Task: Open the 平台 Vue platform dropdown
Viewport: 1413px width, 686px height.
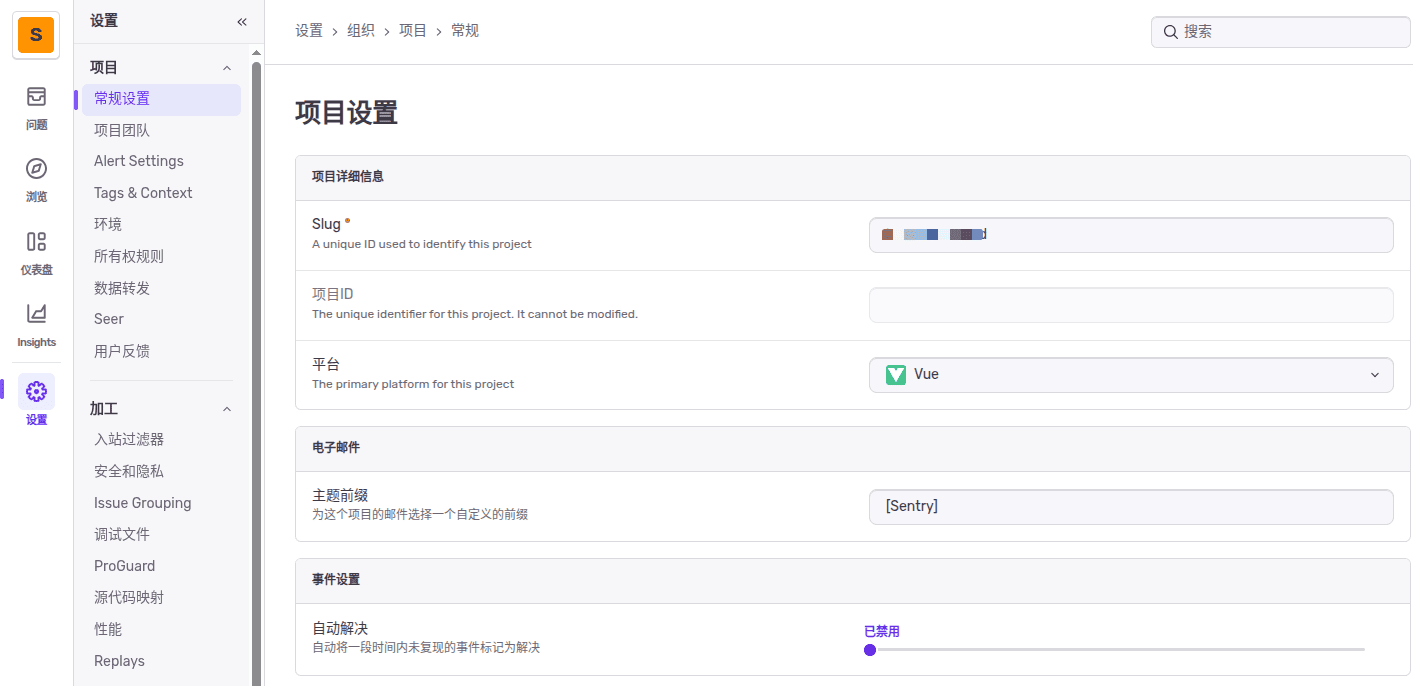Action: (1130, 375)
